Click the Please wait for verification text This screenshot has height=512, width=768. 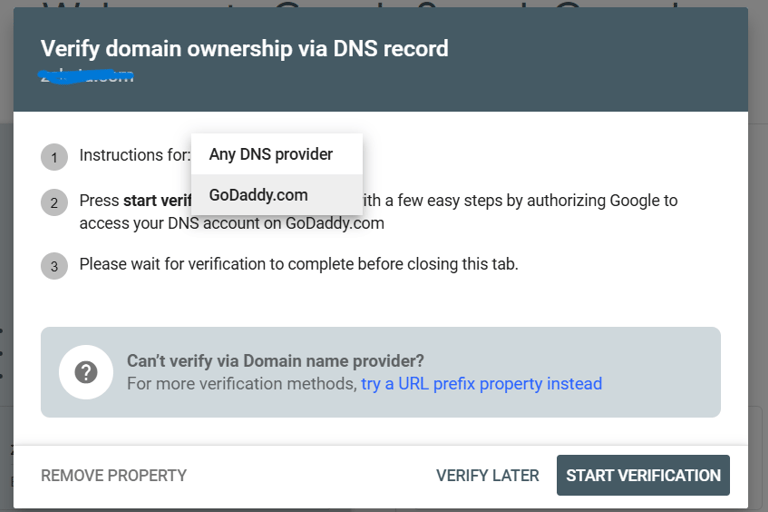[x=299, y=264]
